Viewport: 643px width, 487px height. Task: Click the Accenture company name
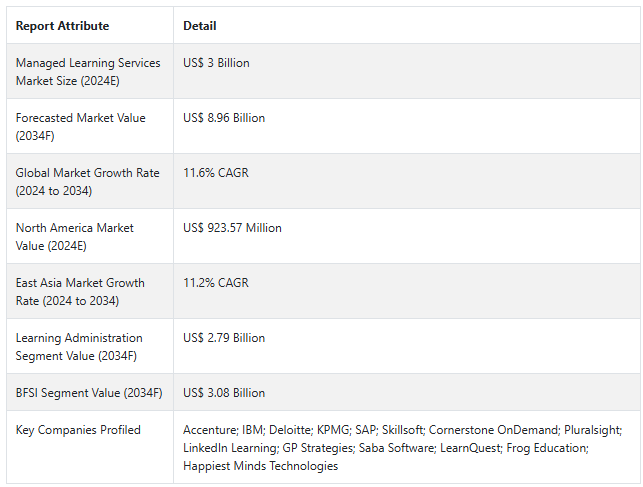(210, 430)
